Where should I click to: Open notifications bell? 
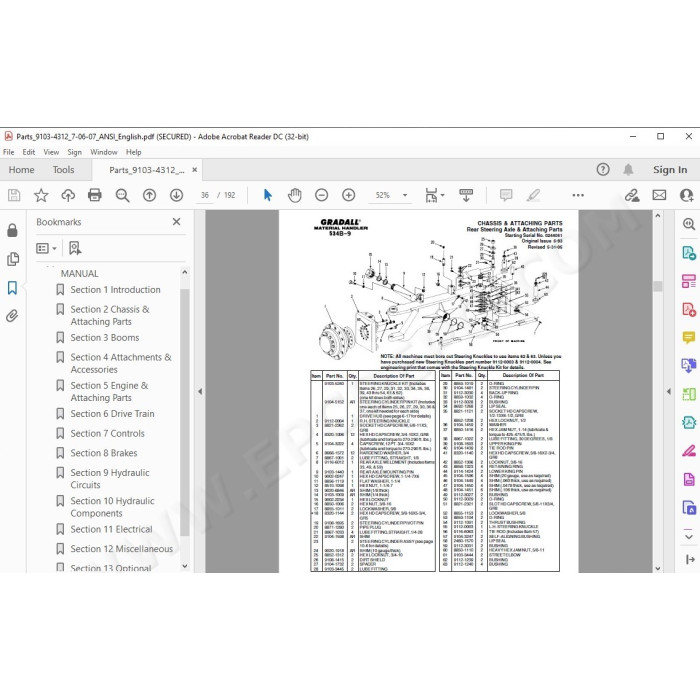pos(628,170)
